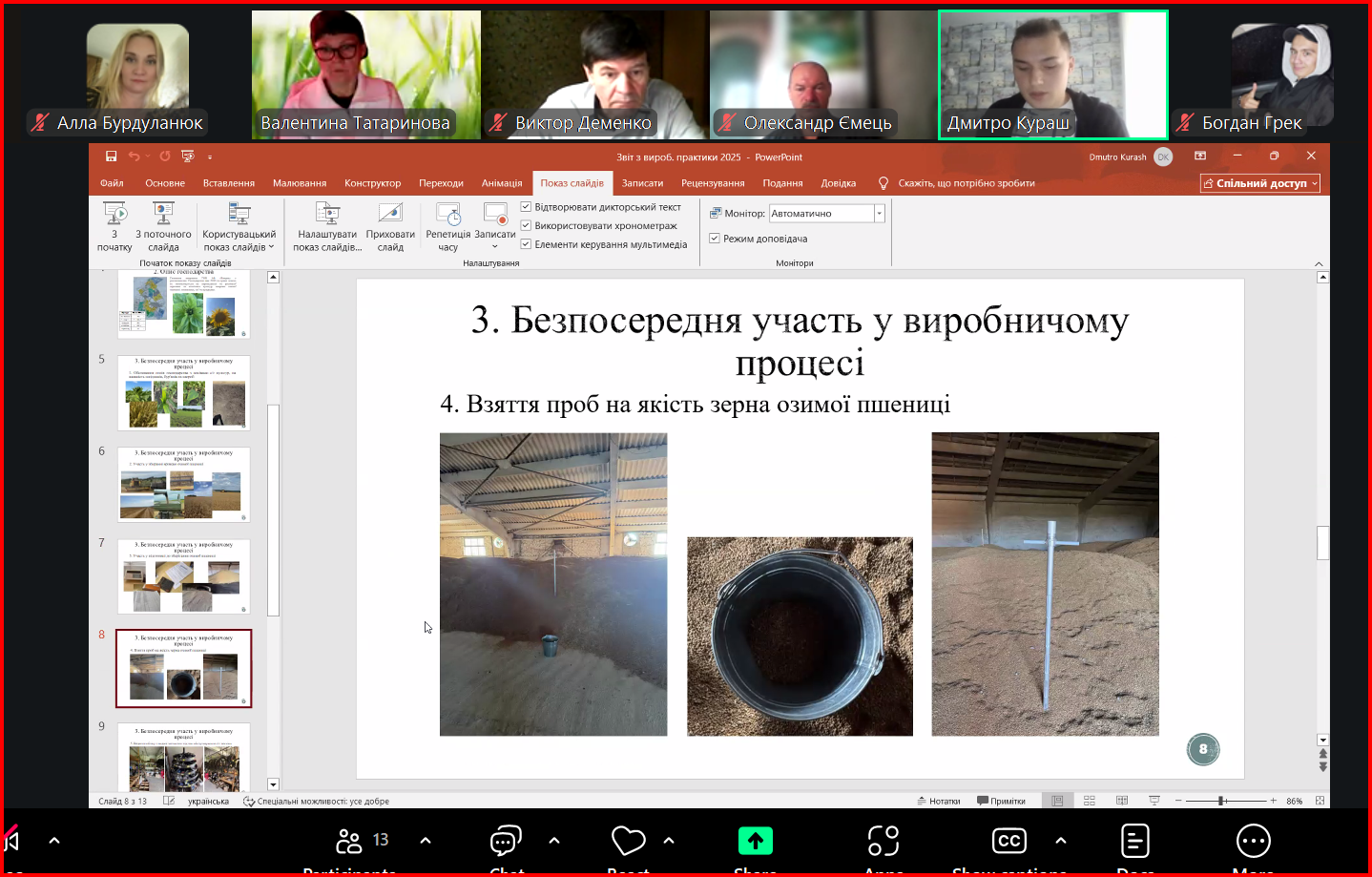The height and width of the screenshot is (877, 1372).
Task: Open the Анімація ribbon tab
Action: (x=501, y=183)
